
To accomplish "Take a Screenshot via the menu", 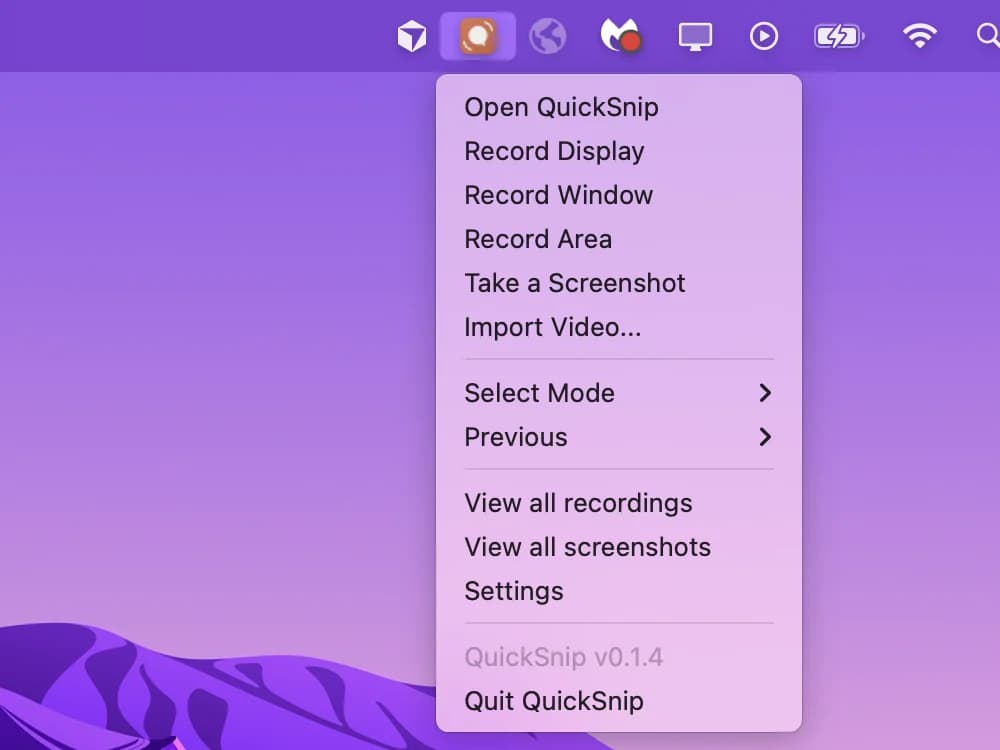I will click(x=575, y=283).
